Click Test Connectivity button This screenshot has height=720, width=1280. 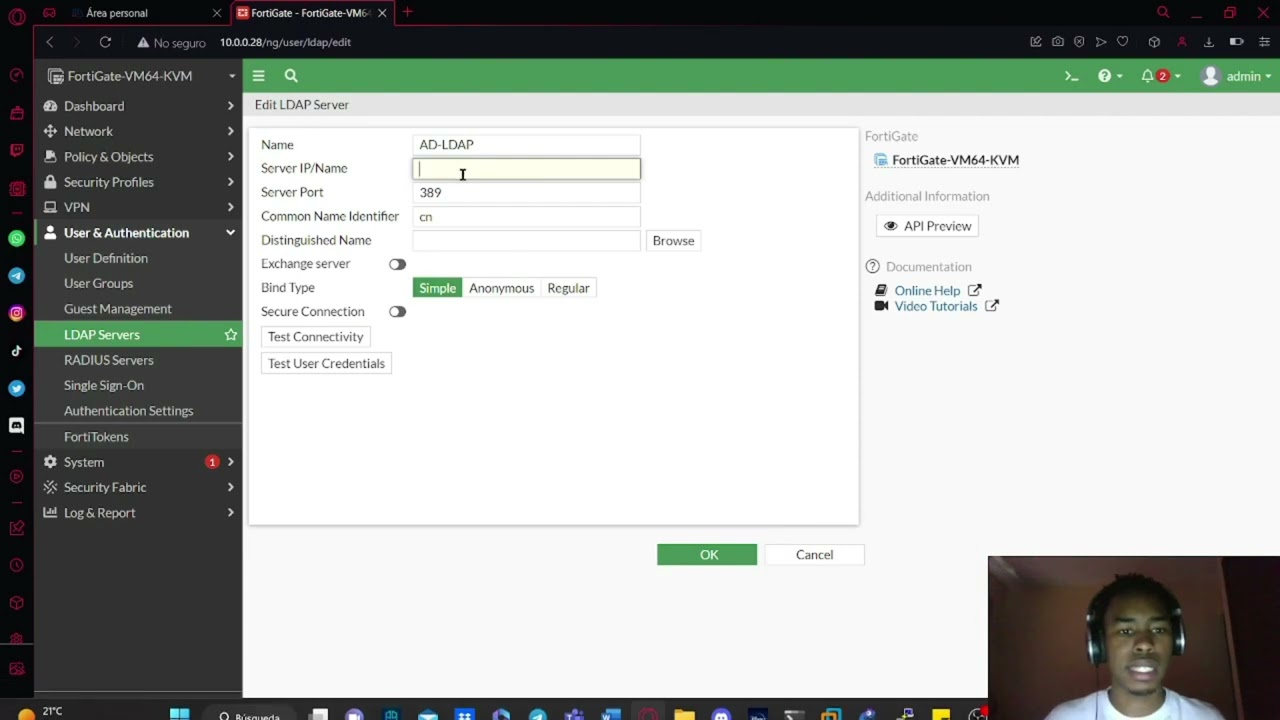pos(315,337)
